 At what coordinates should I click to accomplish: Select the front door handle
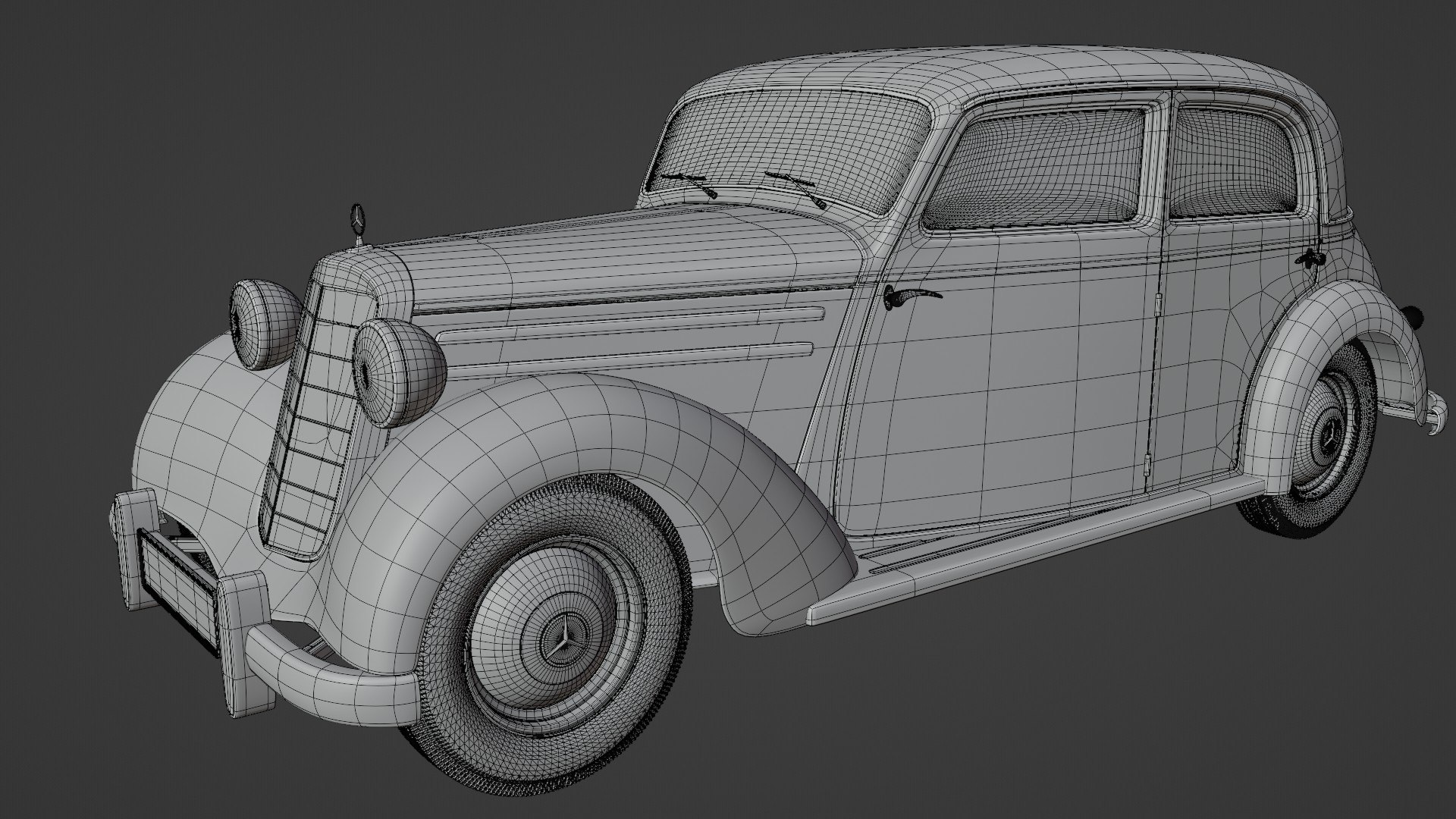[912, 297]
